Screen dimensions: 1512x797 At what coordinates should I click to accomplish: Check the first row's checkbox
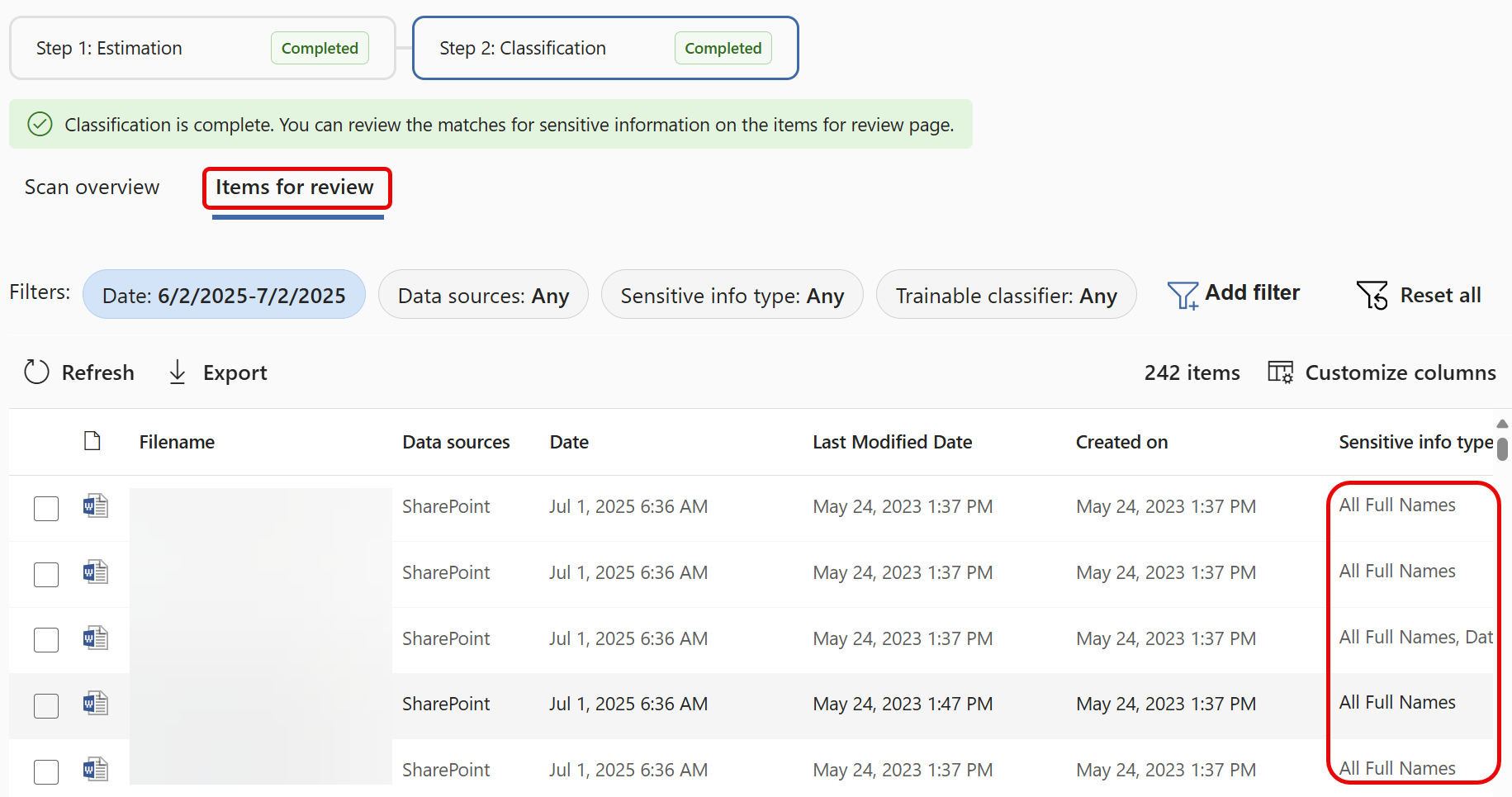(46, 508)
